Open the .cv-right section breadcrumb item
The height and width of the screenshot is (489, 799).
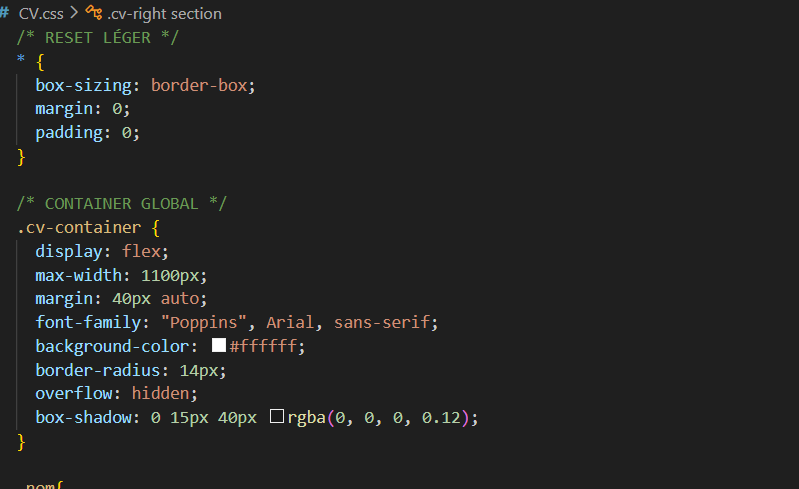[x=164, y=14]
